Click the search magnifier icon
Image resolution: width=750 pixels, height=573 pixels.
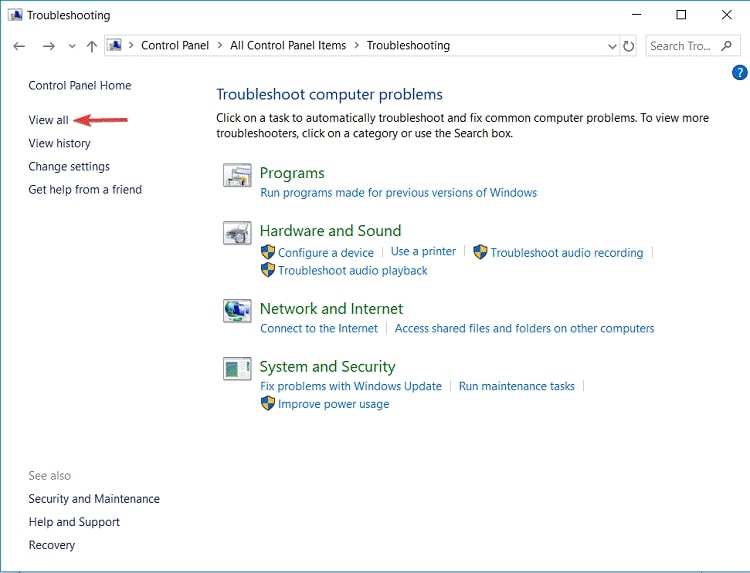coord(726,46)
